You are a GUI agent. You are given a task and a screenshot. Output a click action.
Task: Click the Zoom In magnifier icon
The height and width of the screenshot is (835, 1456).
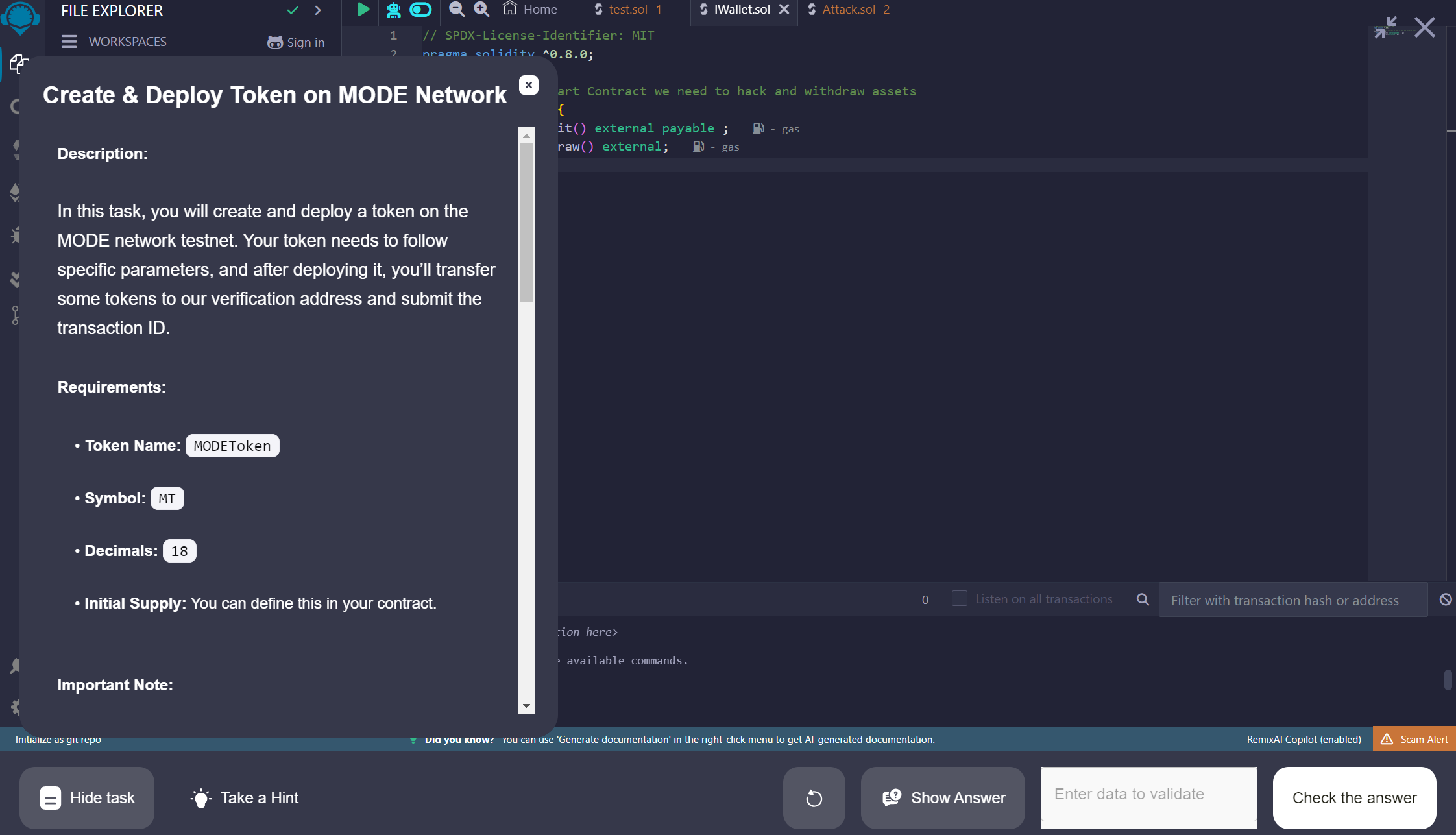(481, 9)
